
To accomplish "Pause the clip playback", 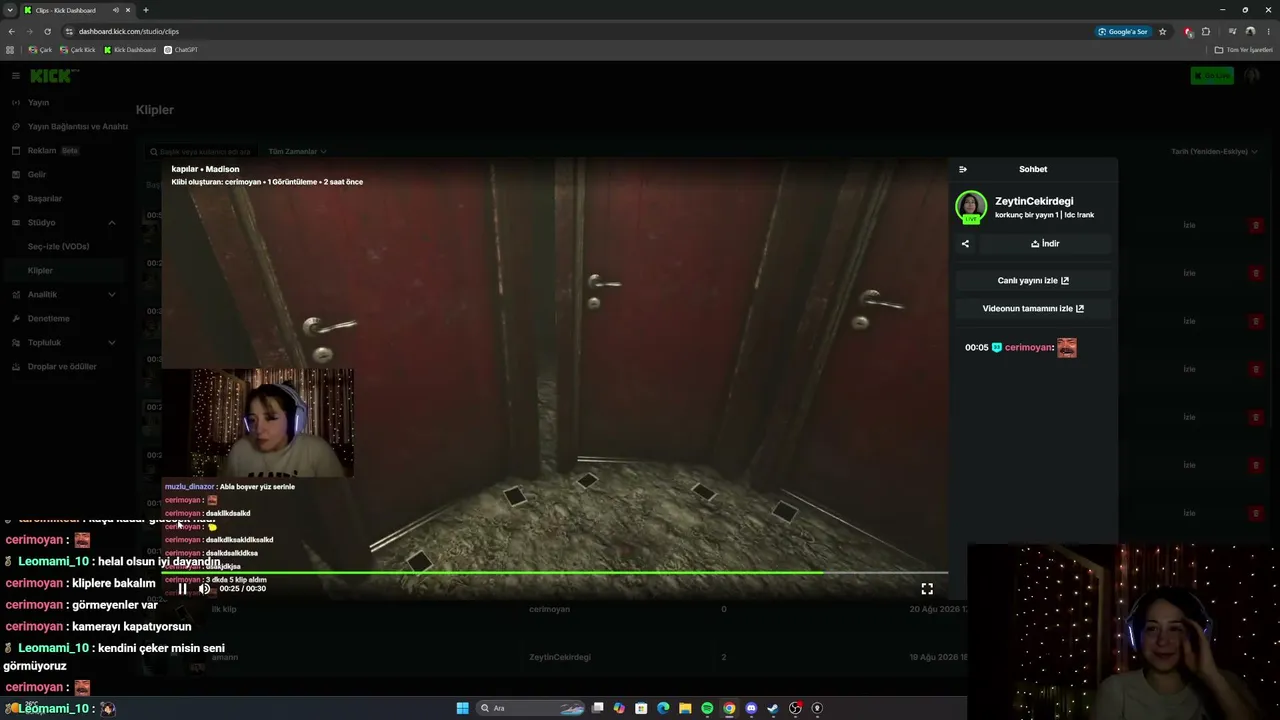I will pos(183,589).
